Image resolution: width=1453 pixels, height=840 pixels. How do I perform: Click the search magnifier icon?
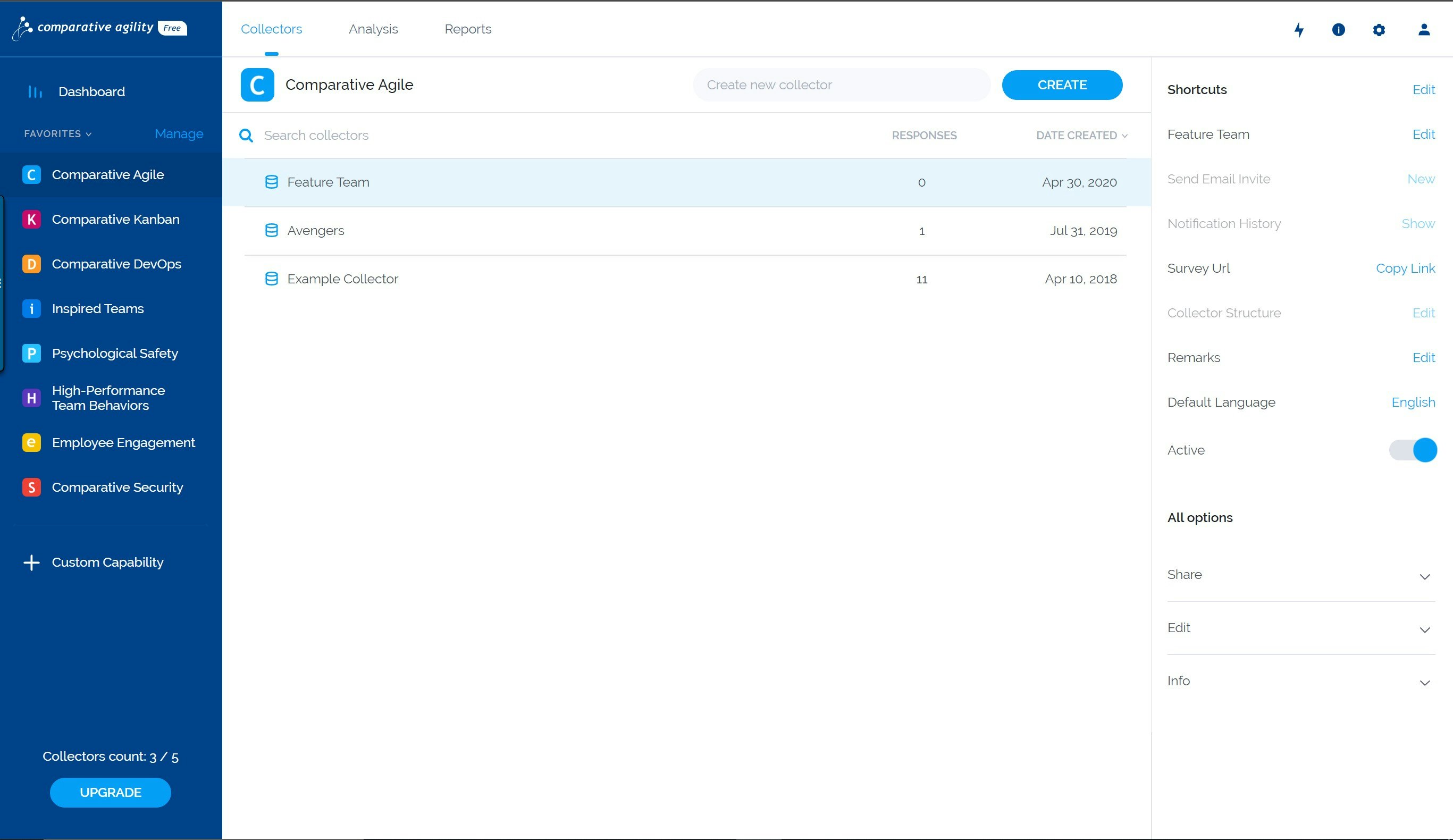tap(246, 136)
